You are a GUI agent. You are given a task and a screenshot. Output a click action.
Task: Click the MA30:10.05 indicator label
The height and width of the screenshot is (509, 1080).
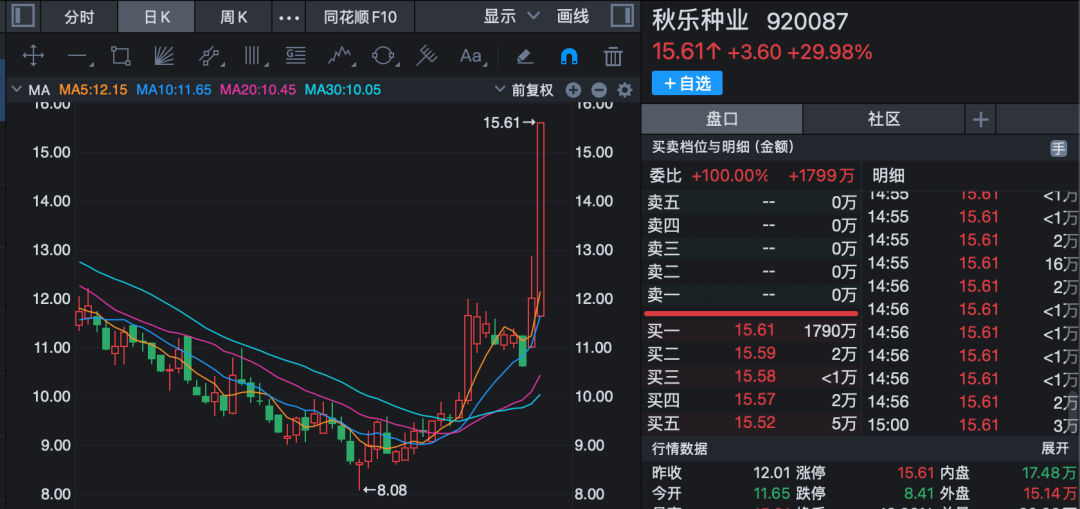click(x=343, y=90)
